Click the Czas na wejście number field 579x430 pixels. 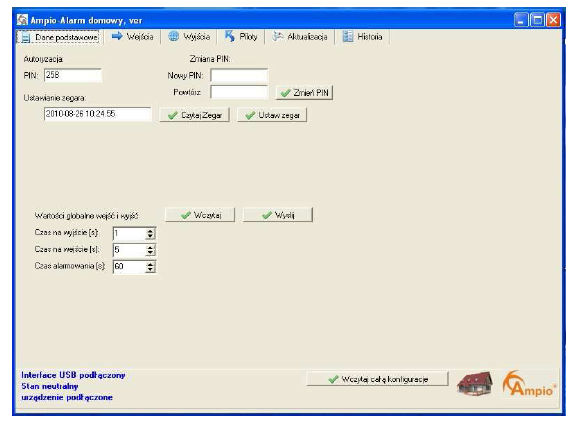click(x=129, y=250)
